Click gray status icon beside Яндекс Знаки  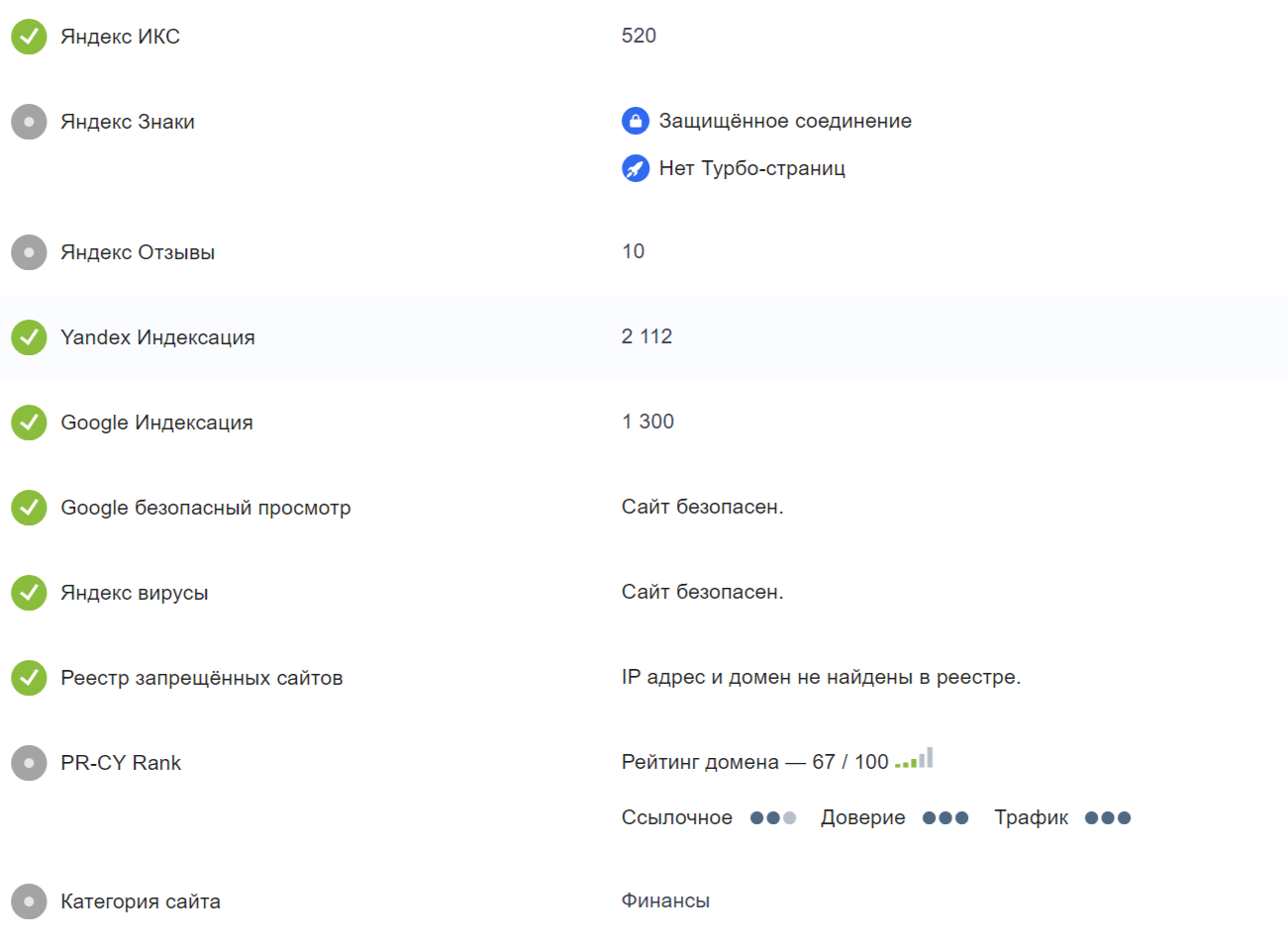[x=29, y=122]
